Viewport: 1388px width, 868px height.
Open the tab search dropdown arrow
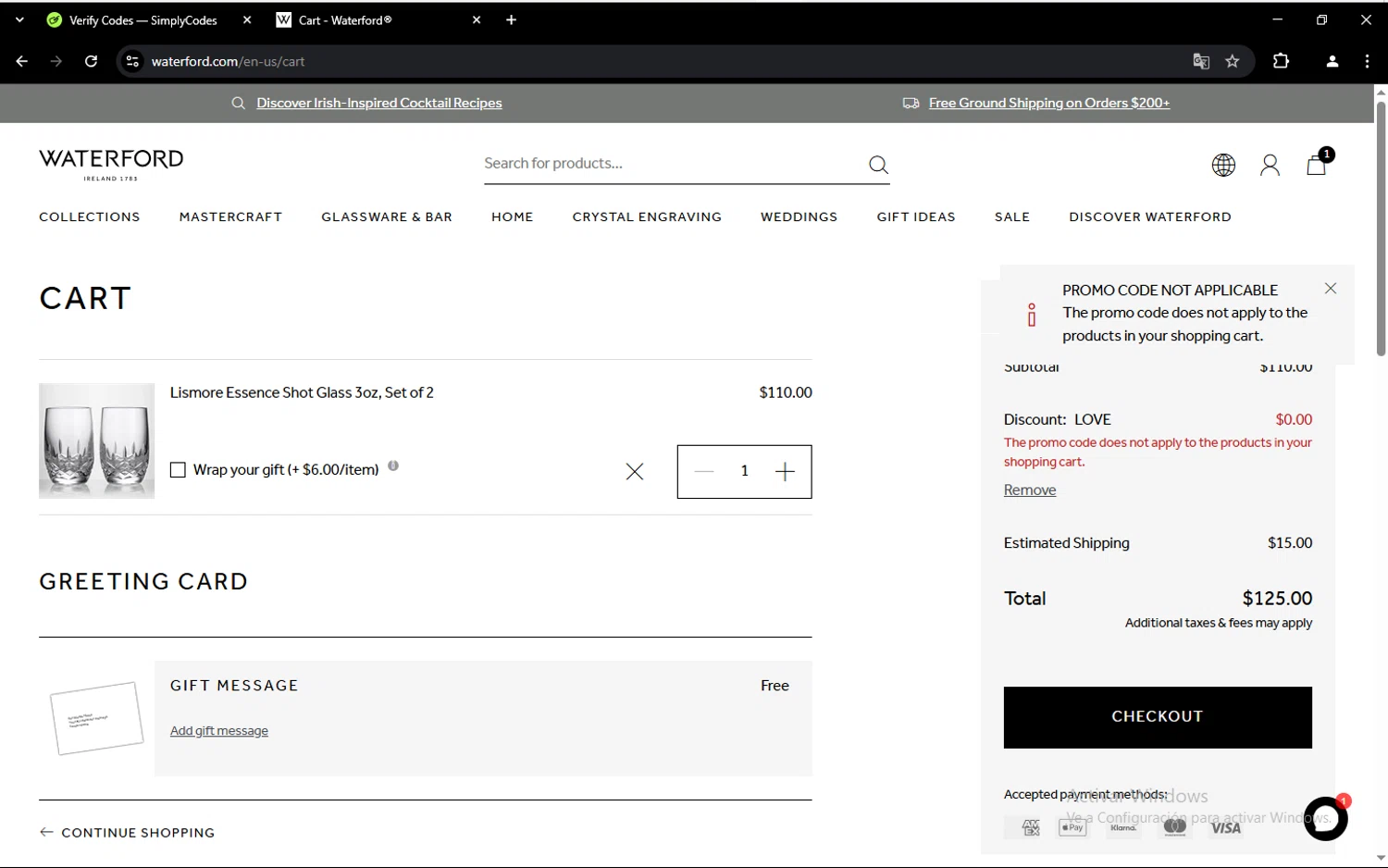[x=19, y=19]
